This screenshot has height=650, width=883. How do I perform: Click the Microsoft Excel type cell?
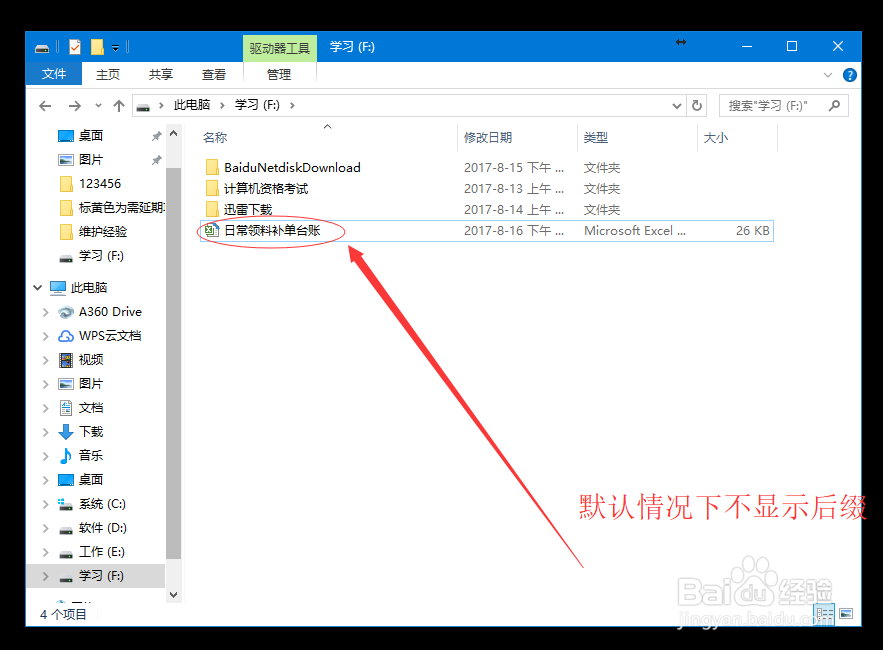[635, 230]
